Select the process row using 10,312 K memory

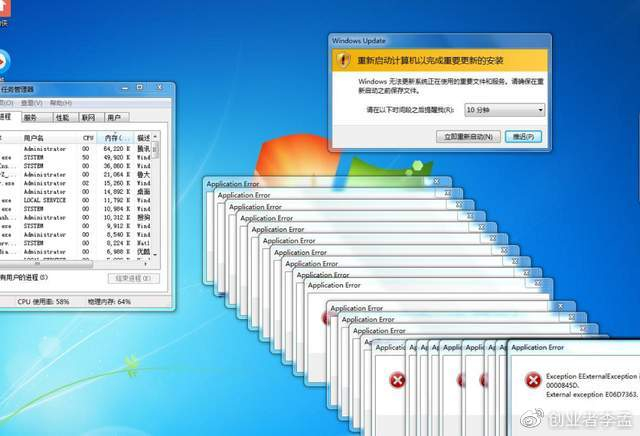click(76, 218)
